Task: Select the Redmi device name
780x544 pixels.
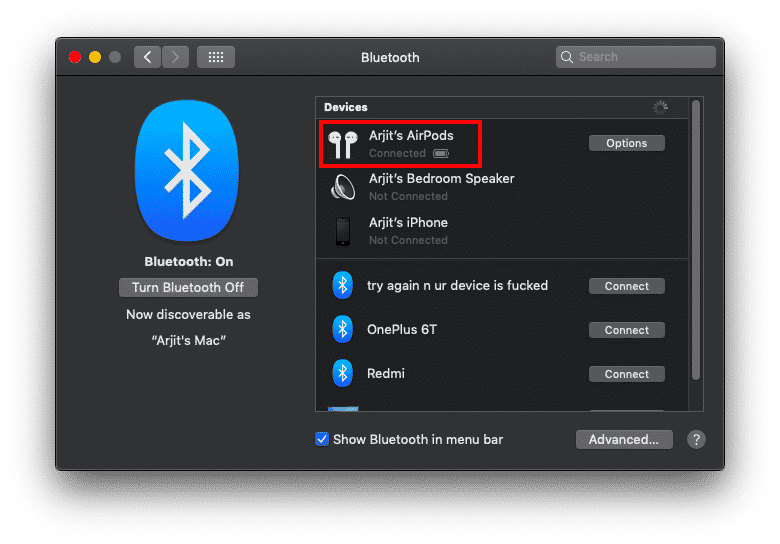Action: 386,373
